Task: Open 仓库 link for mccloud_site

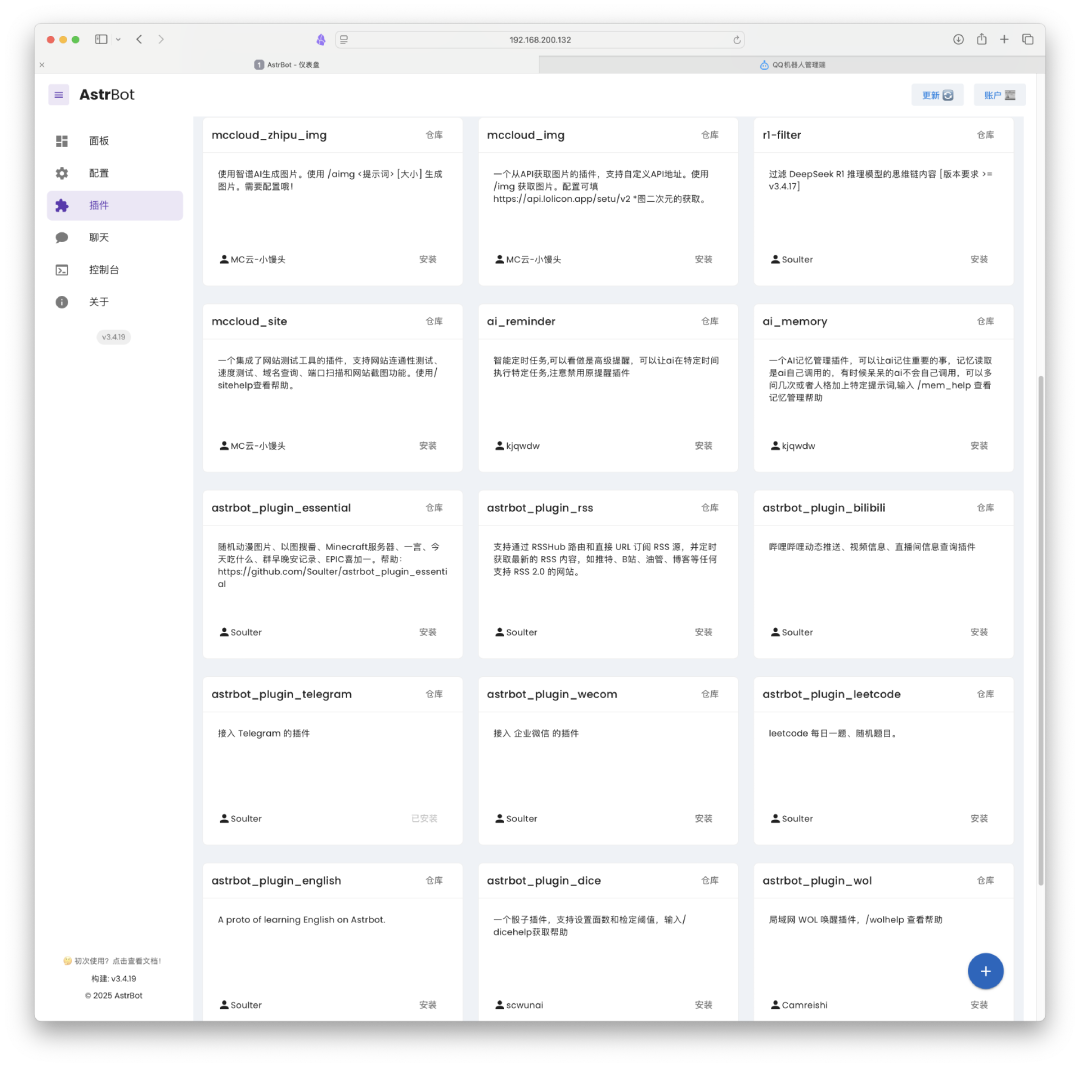Action: pyautogui.click(x=434, y=322)
